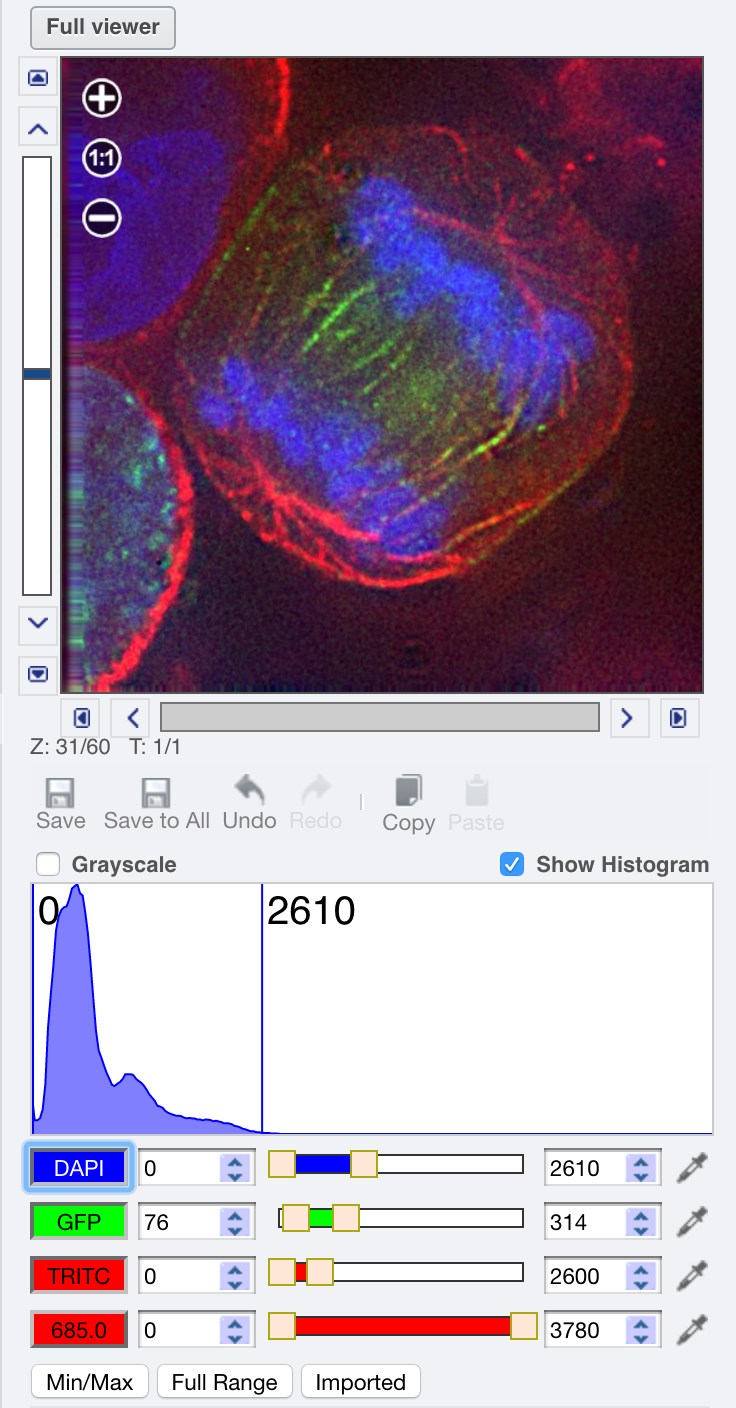Viewport: 736px width, 1408px height.
Task: Redo the rendering change
Action: (x=316, y=805)
